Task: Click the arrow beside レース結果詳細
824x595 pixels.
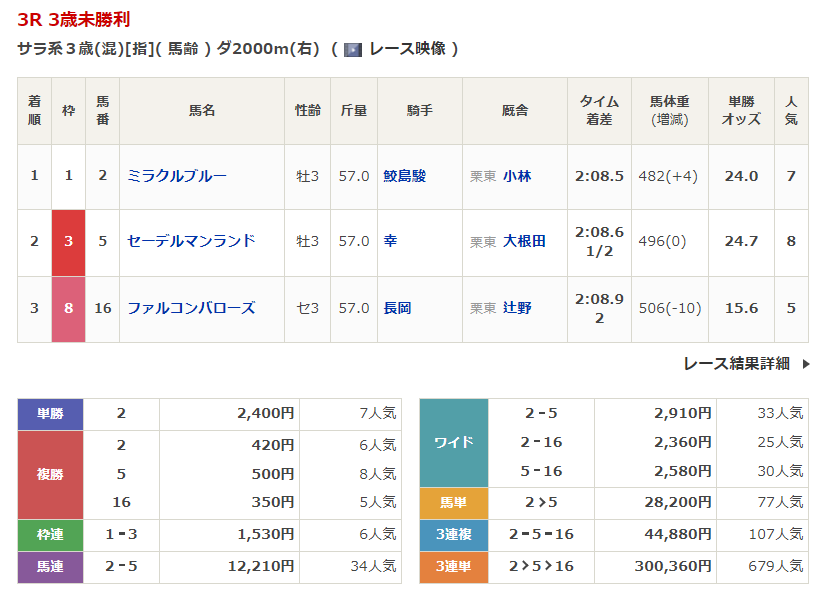Action: 806,364
